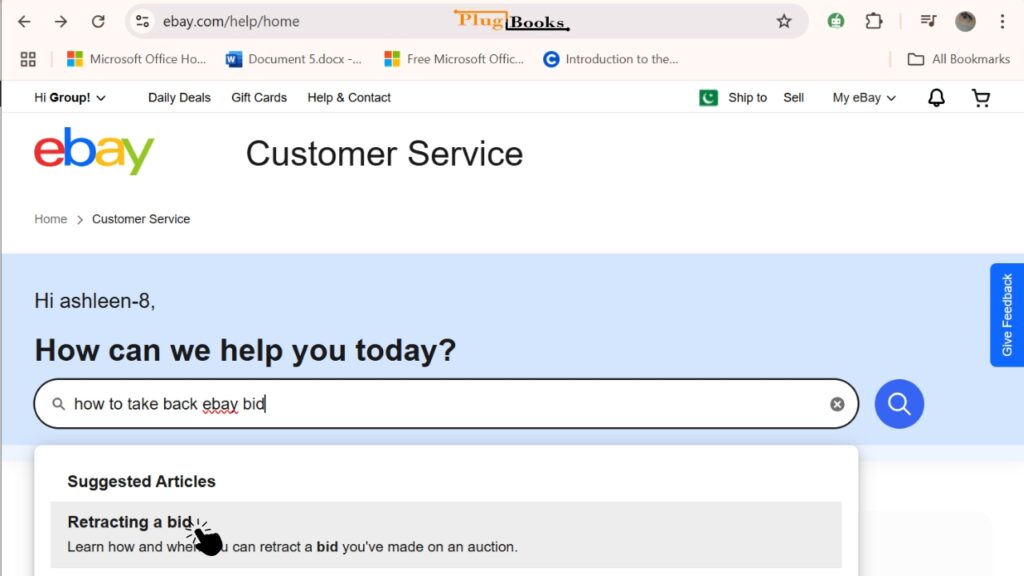Select the Retracting a bid suggested article
The width and height of the screenshot is (1024, 576).
coord(446,534)
